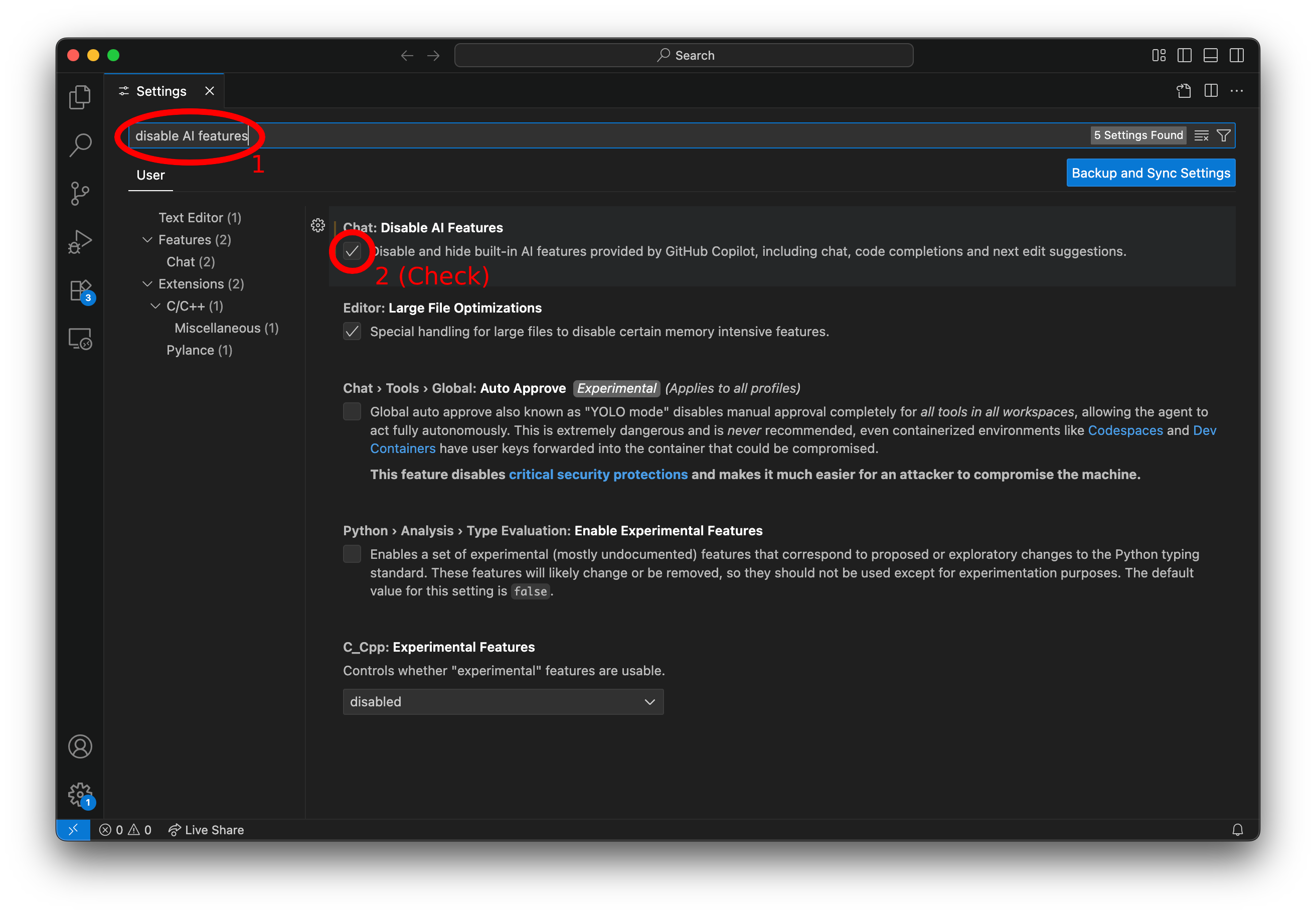Open the Source Control view

point(80,193)
